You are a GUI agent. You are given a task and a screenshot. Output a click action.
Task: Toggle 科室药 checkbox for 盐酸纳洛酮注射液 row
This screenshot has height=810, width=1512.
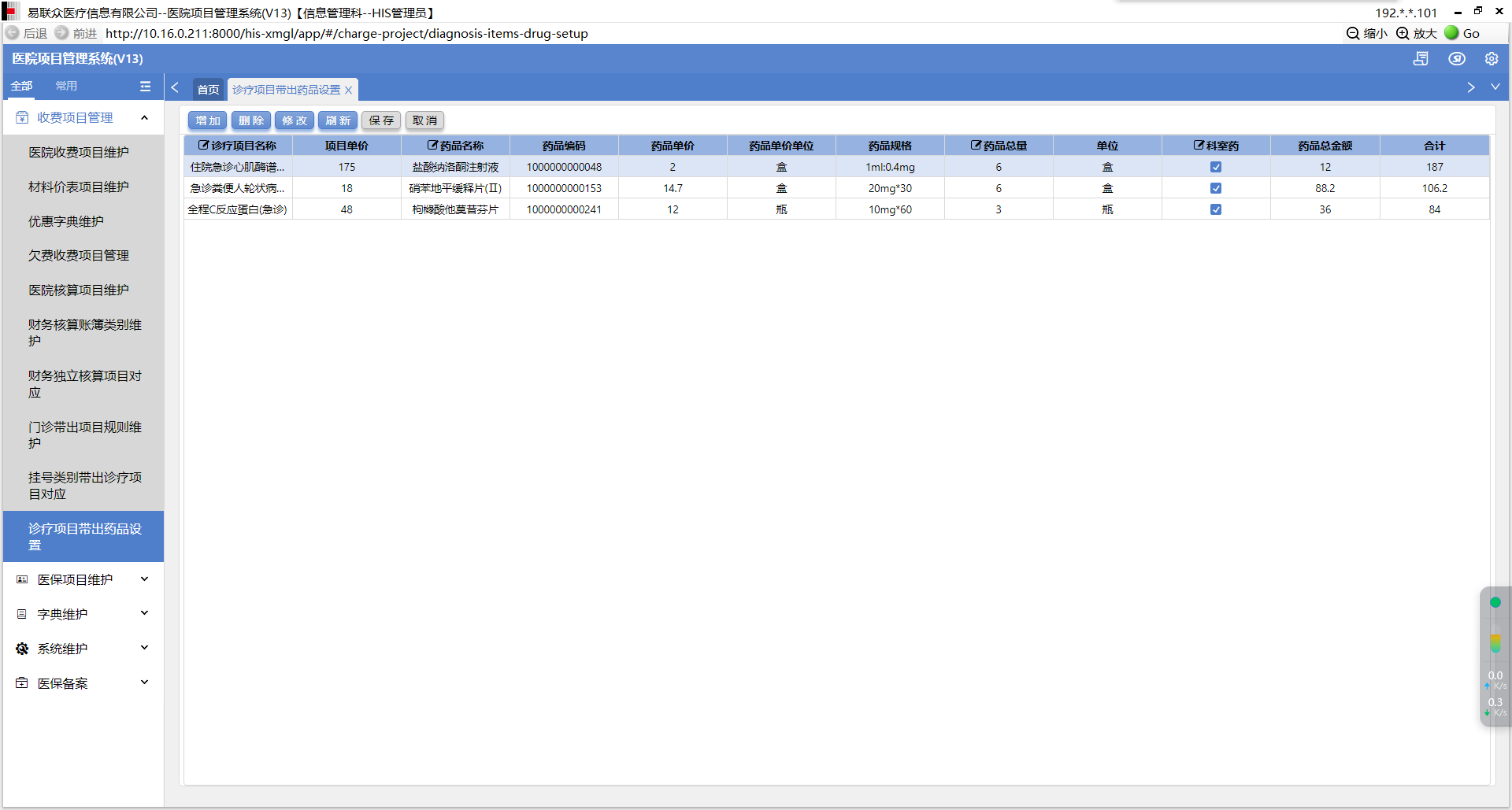coord(1216,167)
